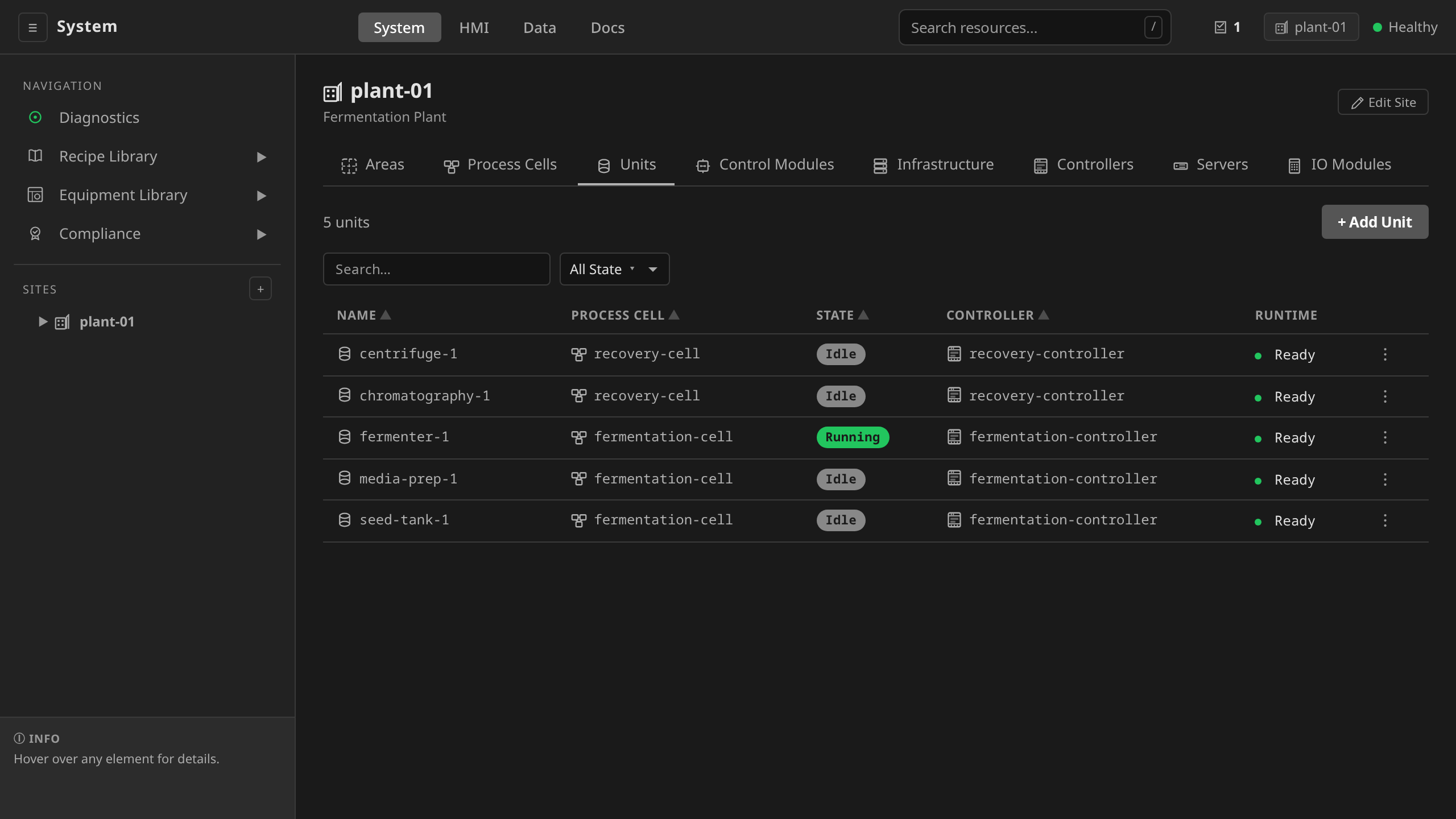Open the IO Modules tab
This screenshot has height=819, width=1456.
pyautogui.click(x=1339, y=165)
